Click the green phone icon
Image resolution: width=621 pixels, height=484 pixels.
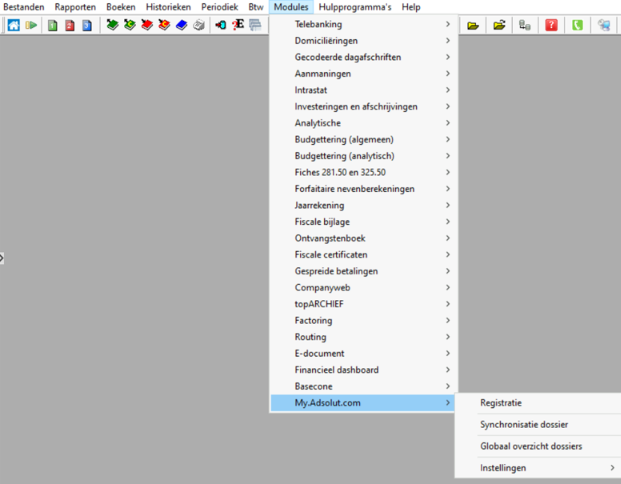(x=577, y=25)
